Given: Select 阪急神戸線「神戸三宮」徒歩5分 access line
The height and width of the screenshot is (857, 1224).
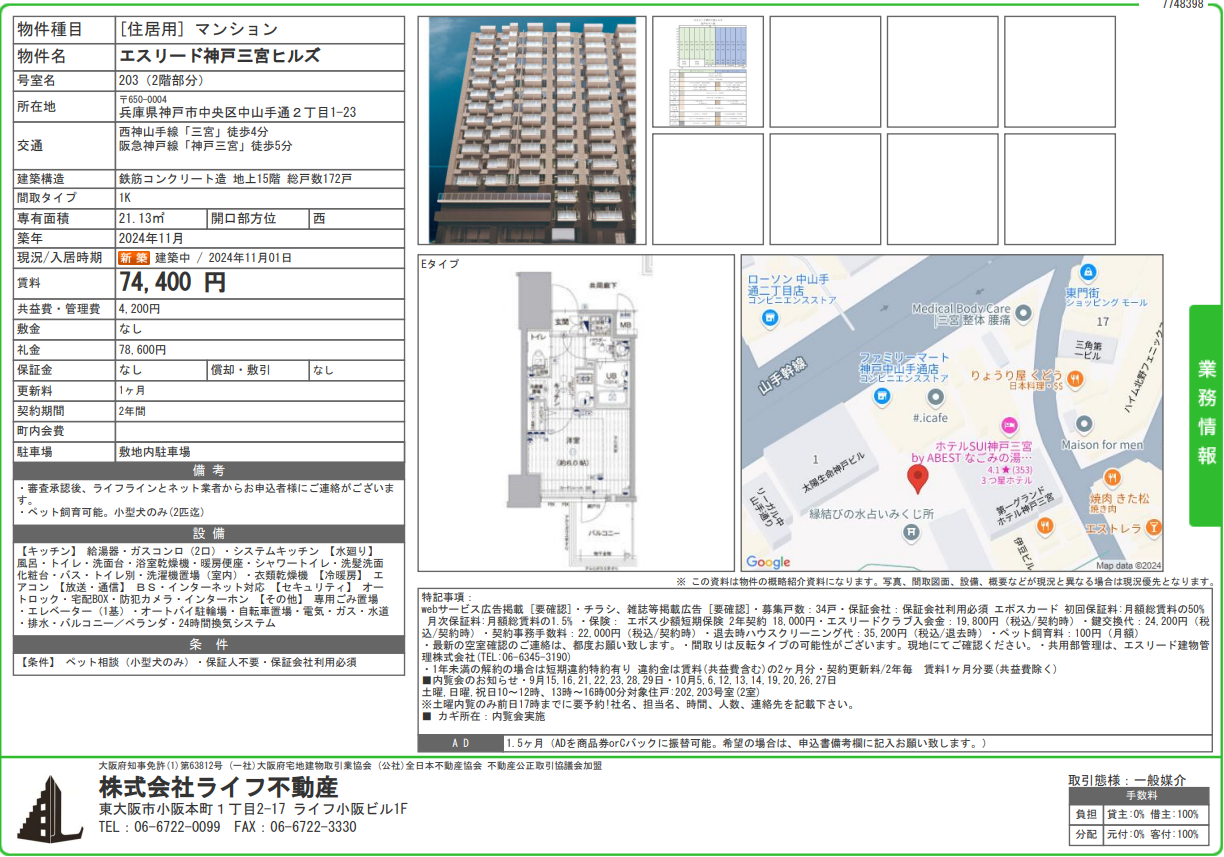Looking at the screenshot, I should (x=205, y=146).
